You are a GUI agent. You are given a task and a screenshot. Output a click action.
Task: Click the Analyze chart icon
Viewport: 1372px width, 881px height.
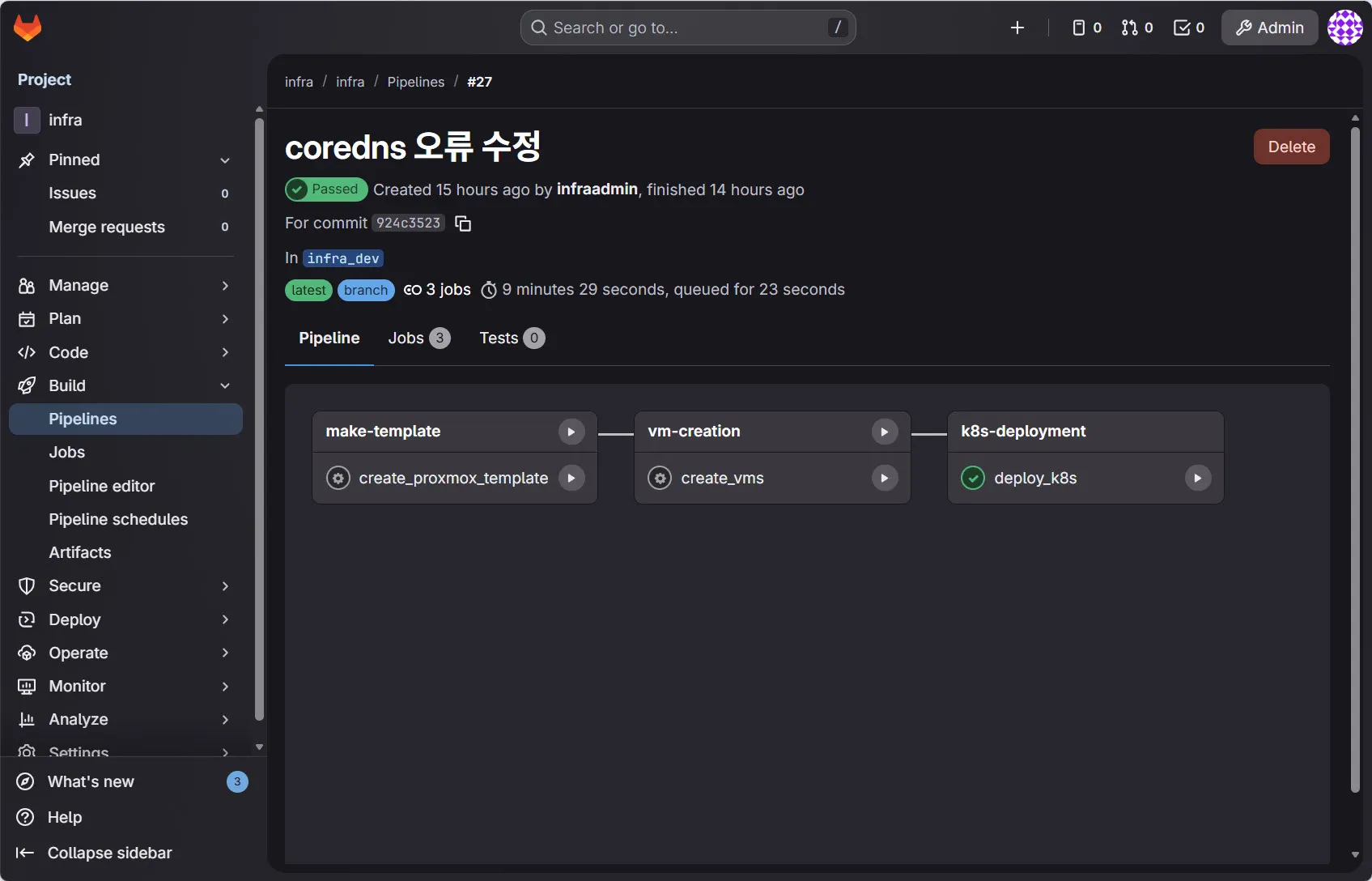[x=27, y=719]
